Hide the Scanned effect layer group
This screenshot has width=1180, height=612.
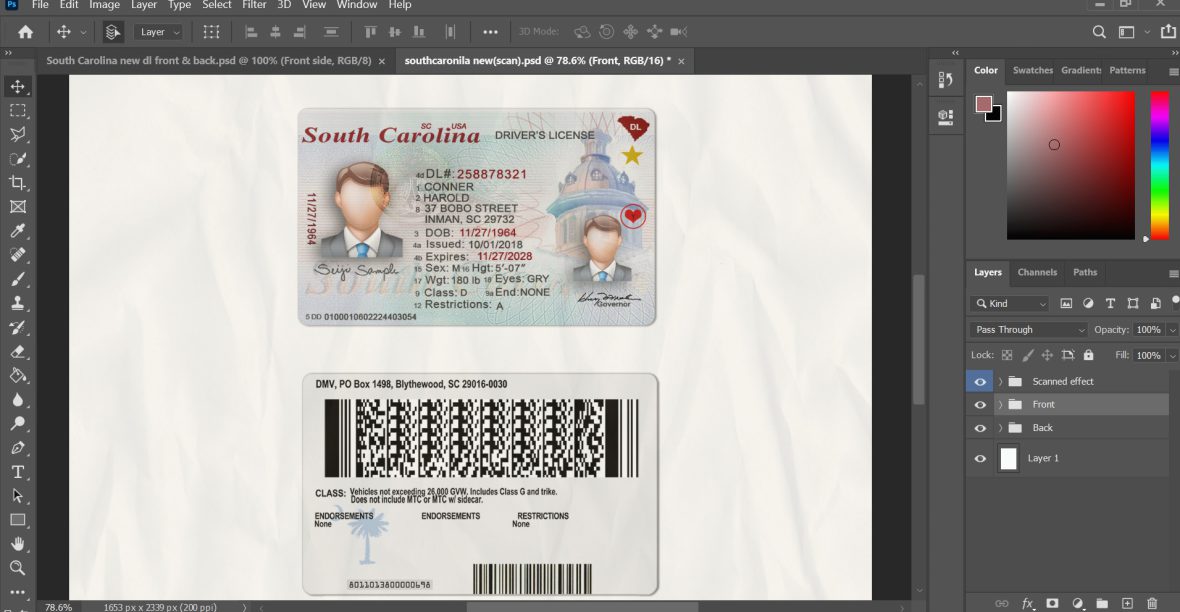[x=980, y=381]
